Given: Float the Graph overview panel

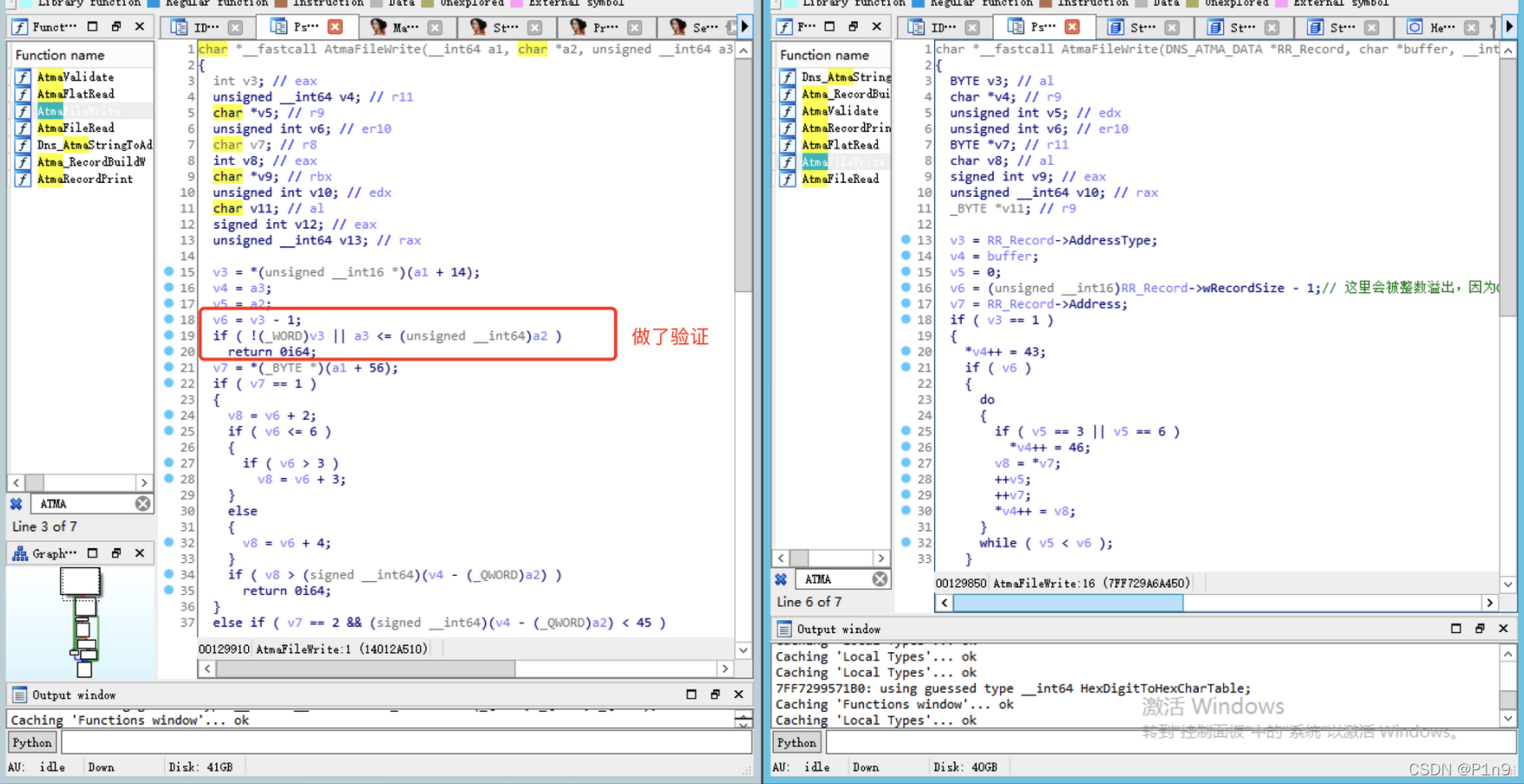Looking at the screenshot, I should point(116,553).
